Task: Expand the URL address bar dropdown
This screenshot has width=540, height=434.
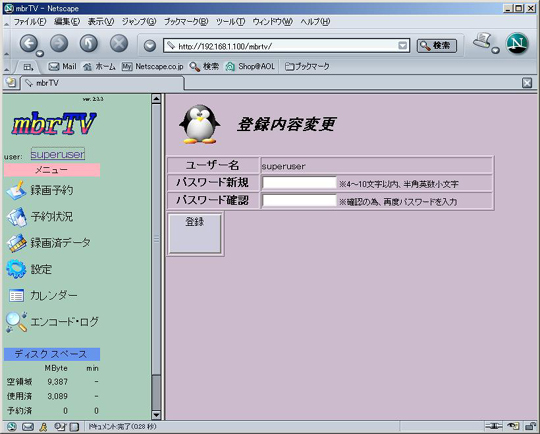Action: (402, 45)
